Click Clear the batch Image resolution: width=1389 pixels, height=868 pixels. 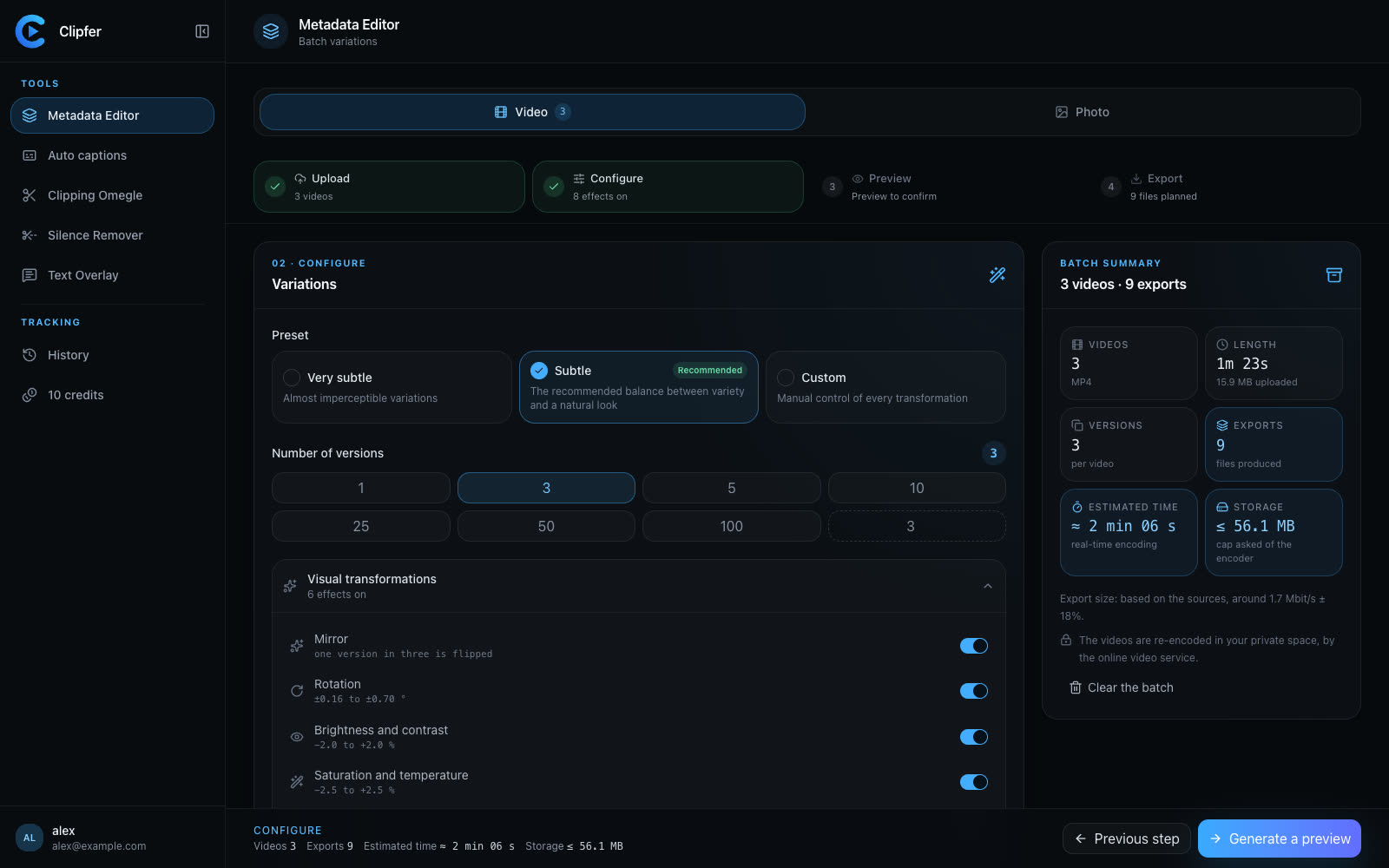point(1122,687)
